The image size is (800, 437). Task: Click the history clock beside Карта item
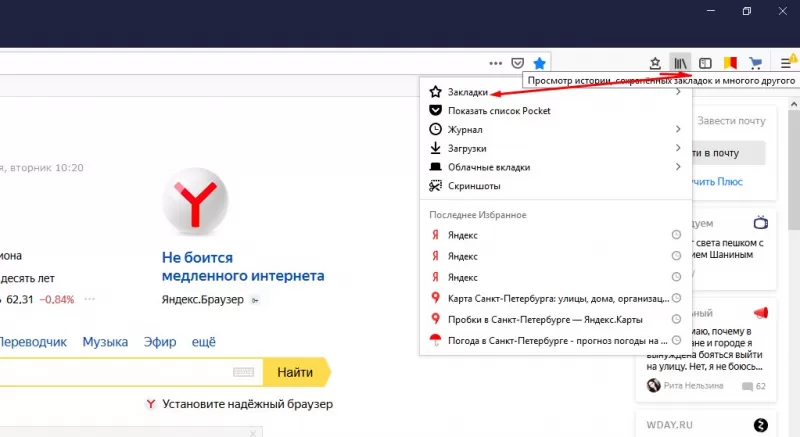click(676, 298)
